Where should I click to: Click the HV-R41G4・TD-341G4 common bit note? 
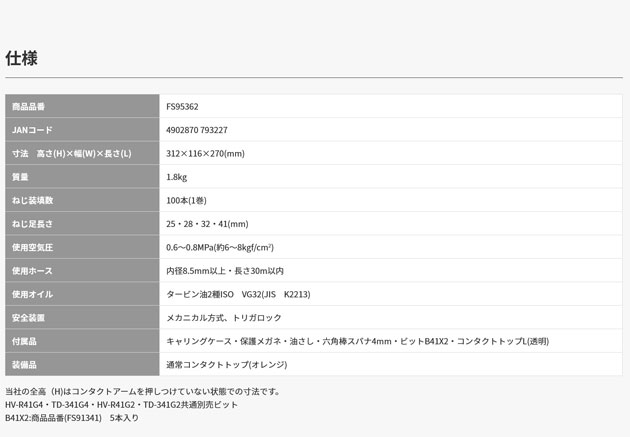click(121, 404)
